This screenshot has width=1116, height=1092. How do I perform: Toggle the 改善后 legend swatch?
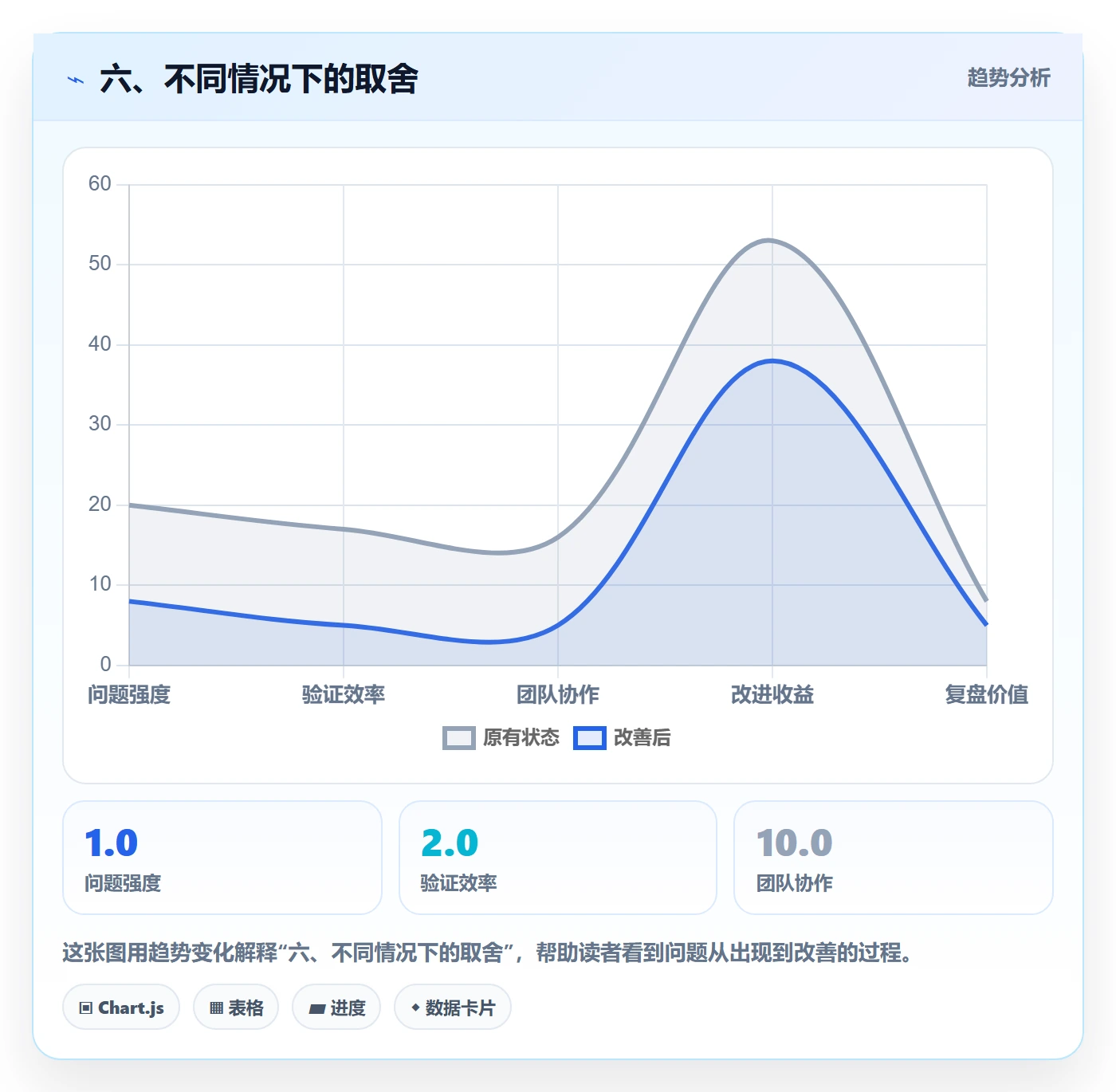pyautogui.click(x=590, y=738)
